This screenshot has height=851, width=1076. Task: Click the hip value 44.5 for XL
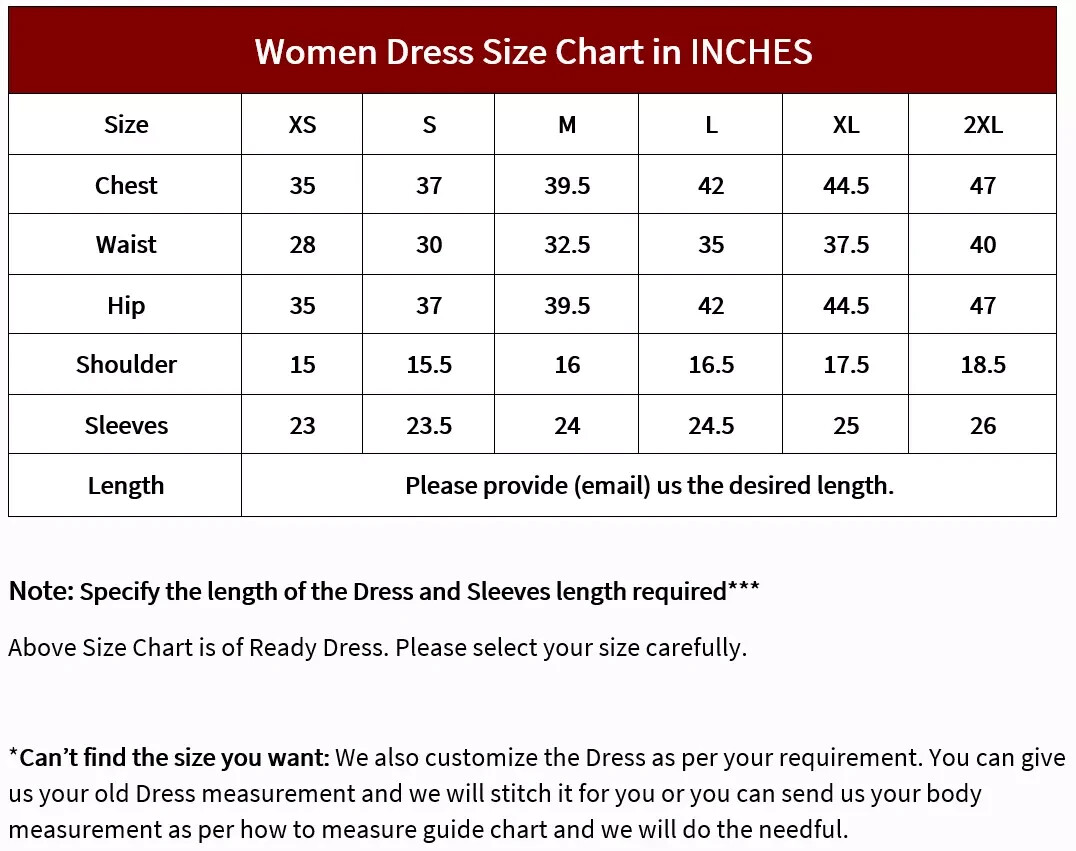[x=845, y=305]
